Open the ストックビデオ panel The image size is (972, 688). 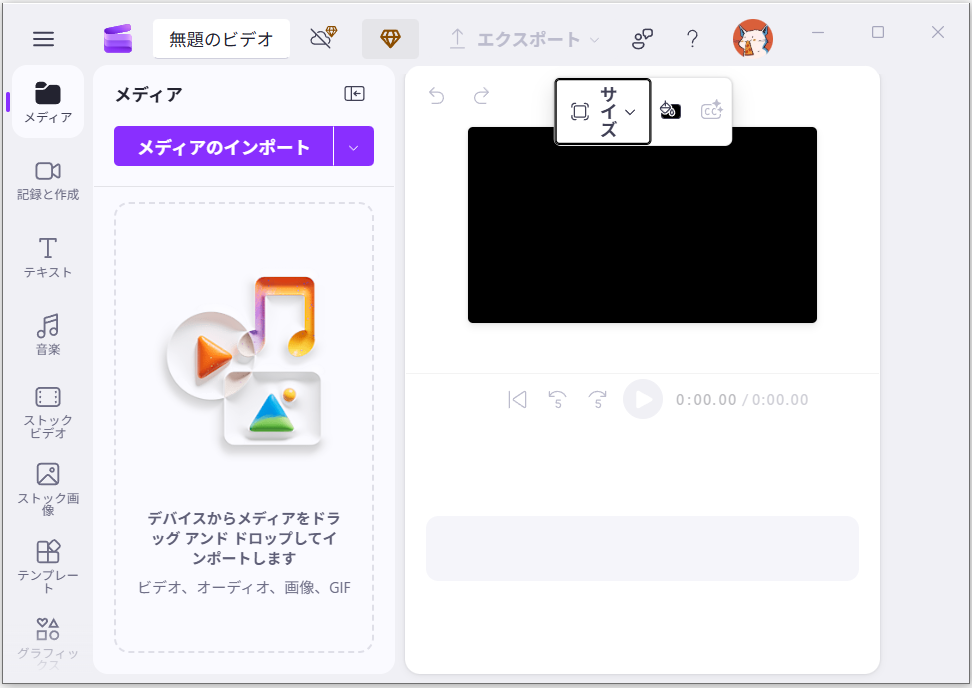click(x=47, y=408)
